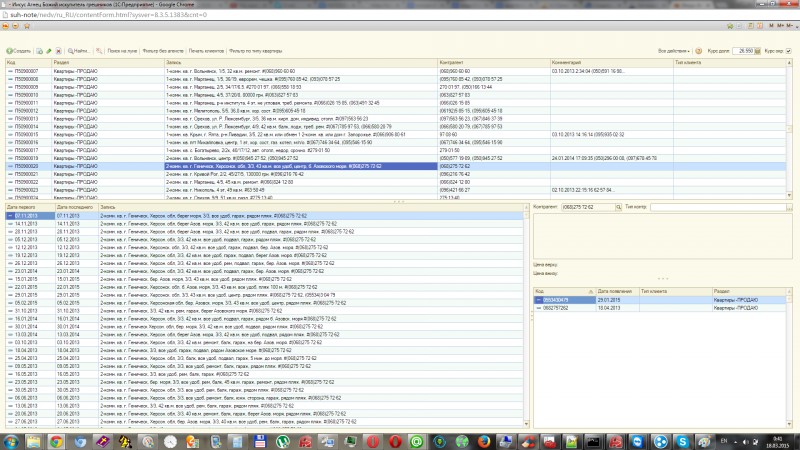
Task: Click the red X delete record icon
Action: pyautogui.click(x=59, y=51)
